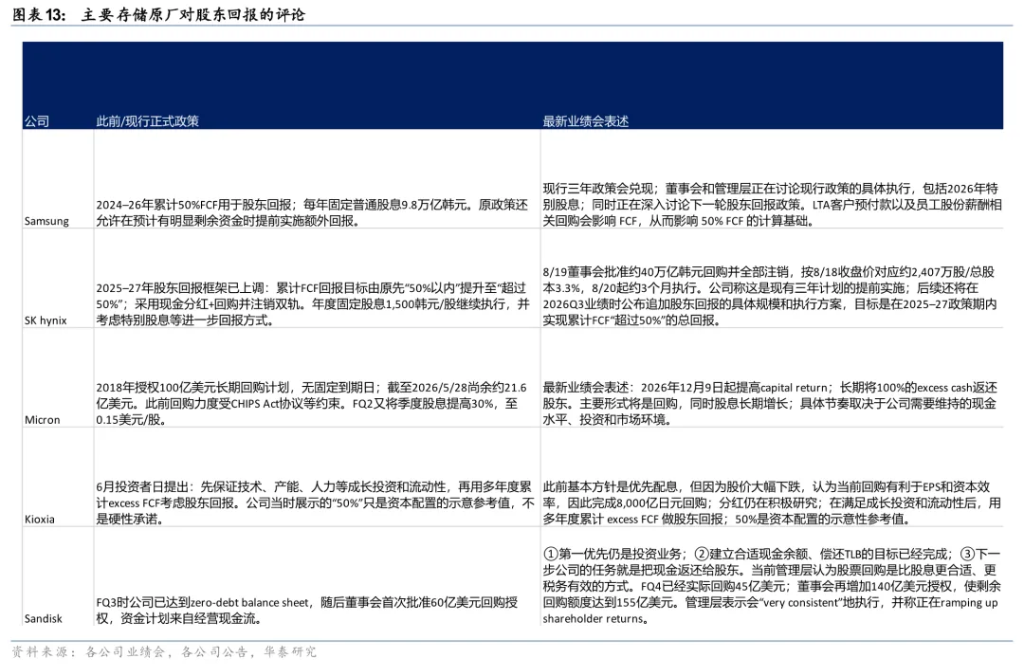The width and height of the screenshot is (1024, 664).
Task: Click SK hynix policy text starting '2025–27年股东回报框架'
Action: [x=313, y=304]
